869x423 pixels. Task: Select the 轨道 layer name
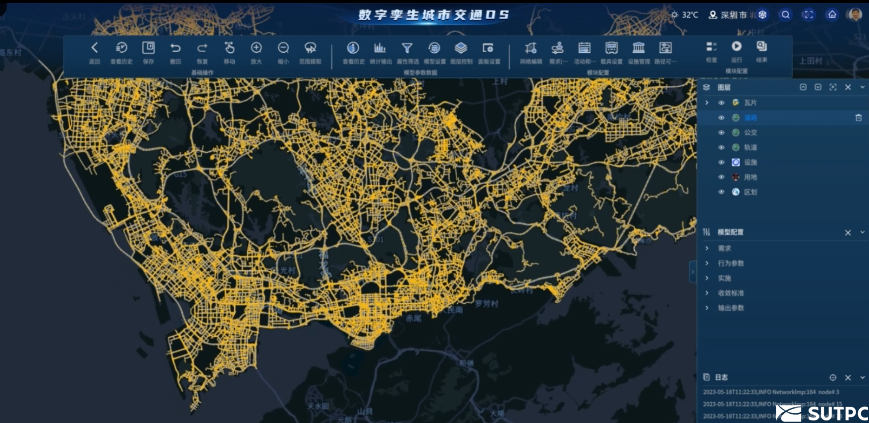(x=750, y=147)
